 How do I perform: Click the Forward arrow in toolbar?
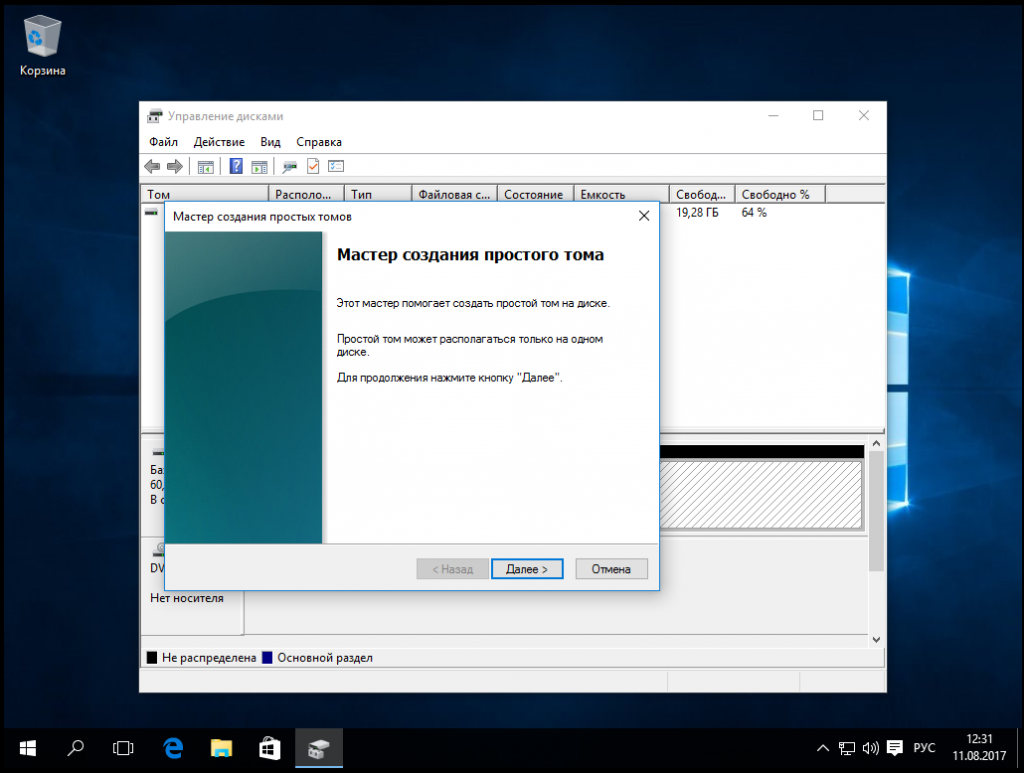(x=174, y=166)
